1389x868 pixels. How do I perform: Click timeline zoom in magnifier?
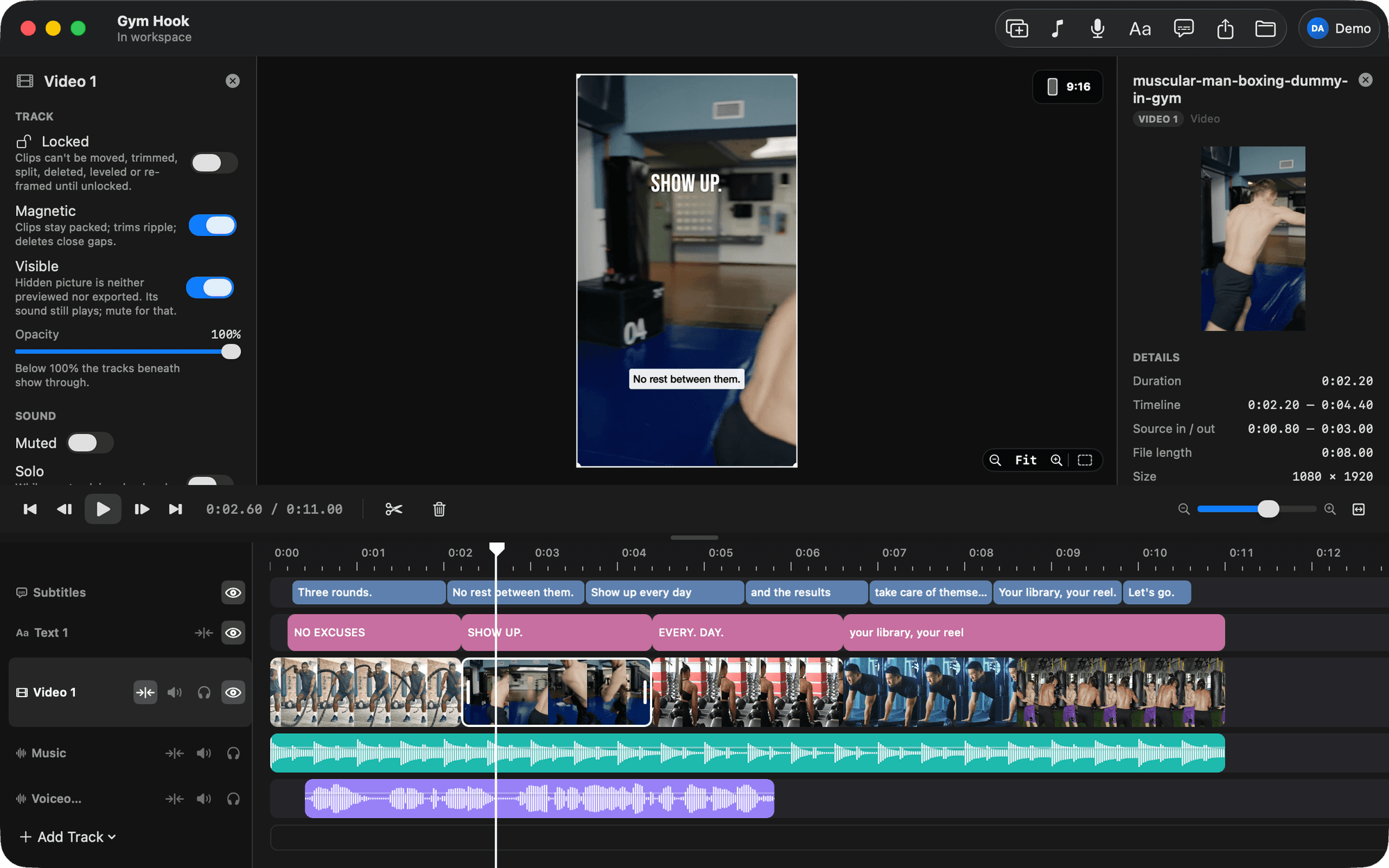pyautogui.click(x=1330, y=509)
